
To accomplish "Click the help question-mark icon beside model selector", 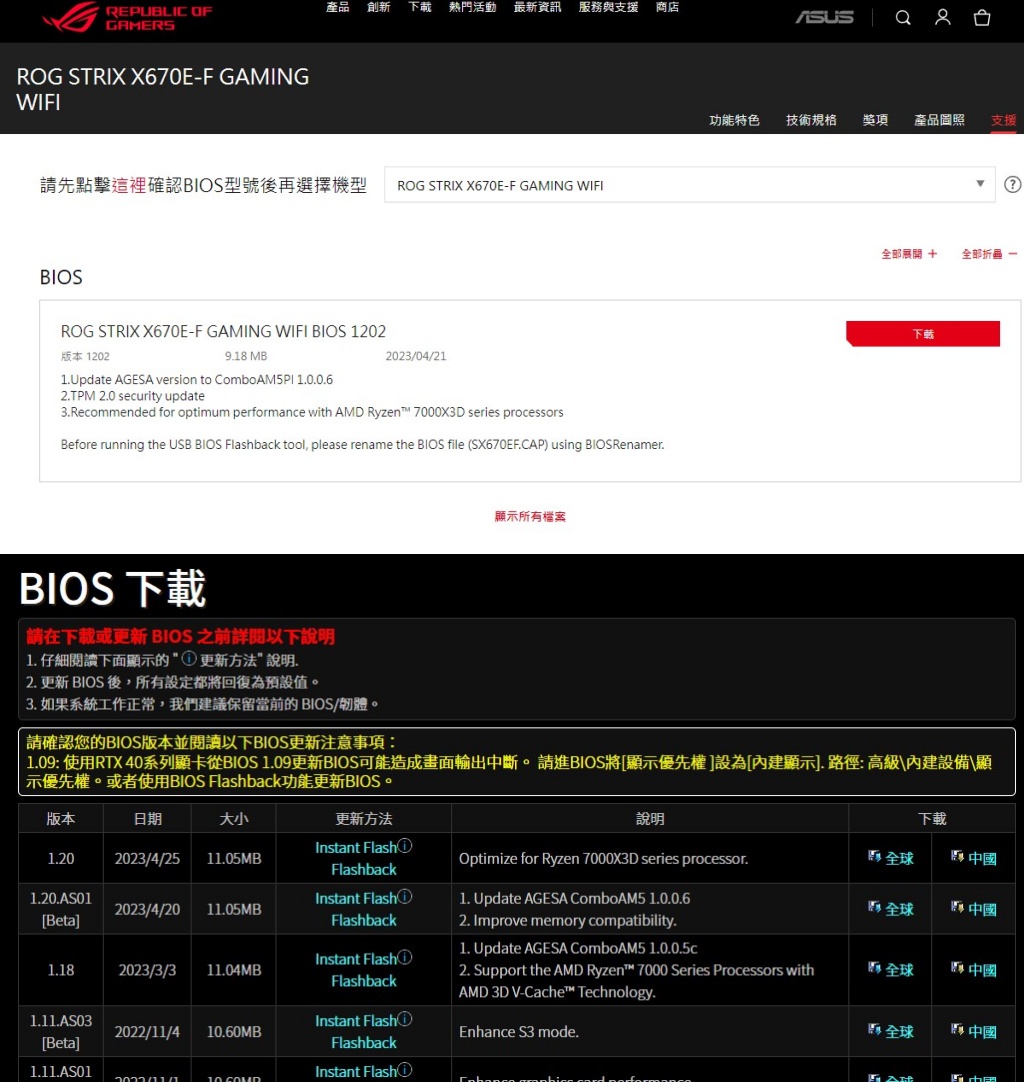I will click(1012, 184).
